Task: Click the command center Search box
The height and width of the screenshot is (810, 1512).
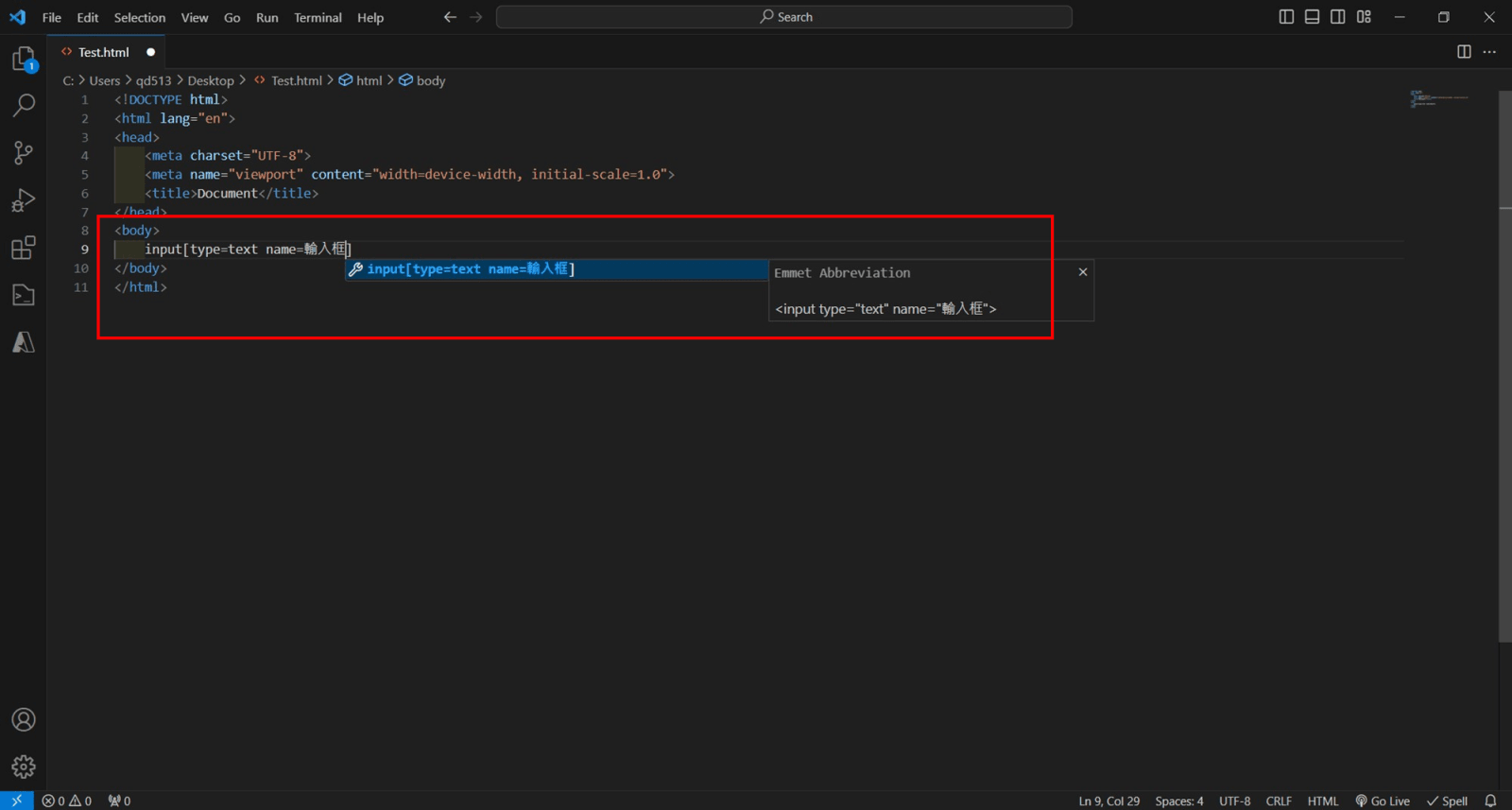Action: pos(784,17)
